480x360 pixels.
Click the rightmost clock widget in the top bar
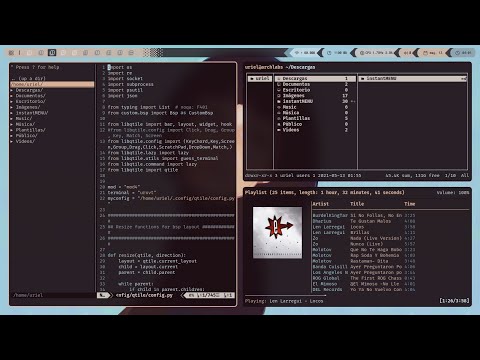(464, 53)
